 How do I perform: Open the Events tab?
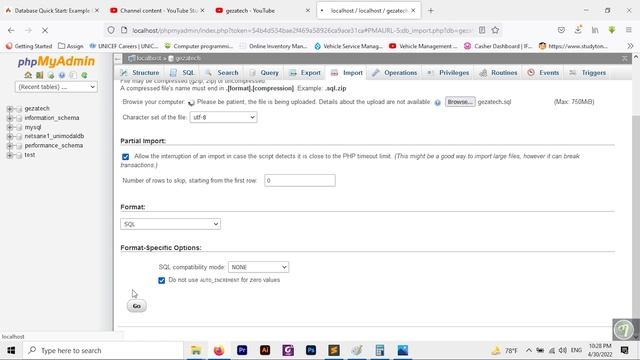(543, 73)
